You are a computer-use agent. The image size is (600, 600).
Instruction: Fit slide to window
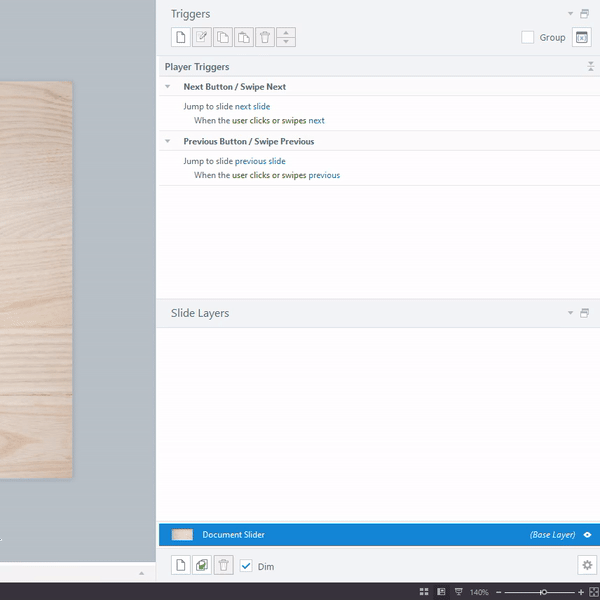593,592
